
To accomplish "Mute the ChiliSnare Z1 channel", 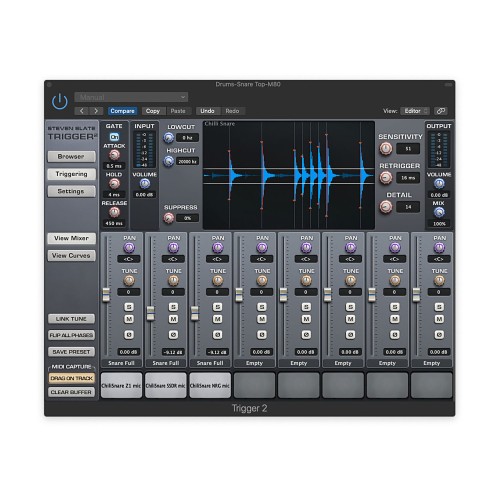I will click(x=129, y=319).
